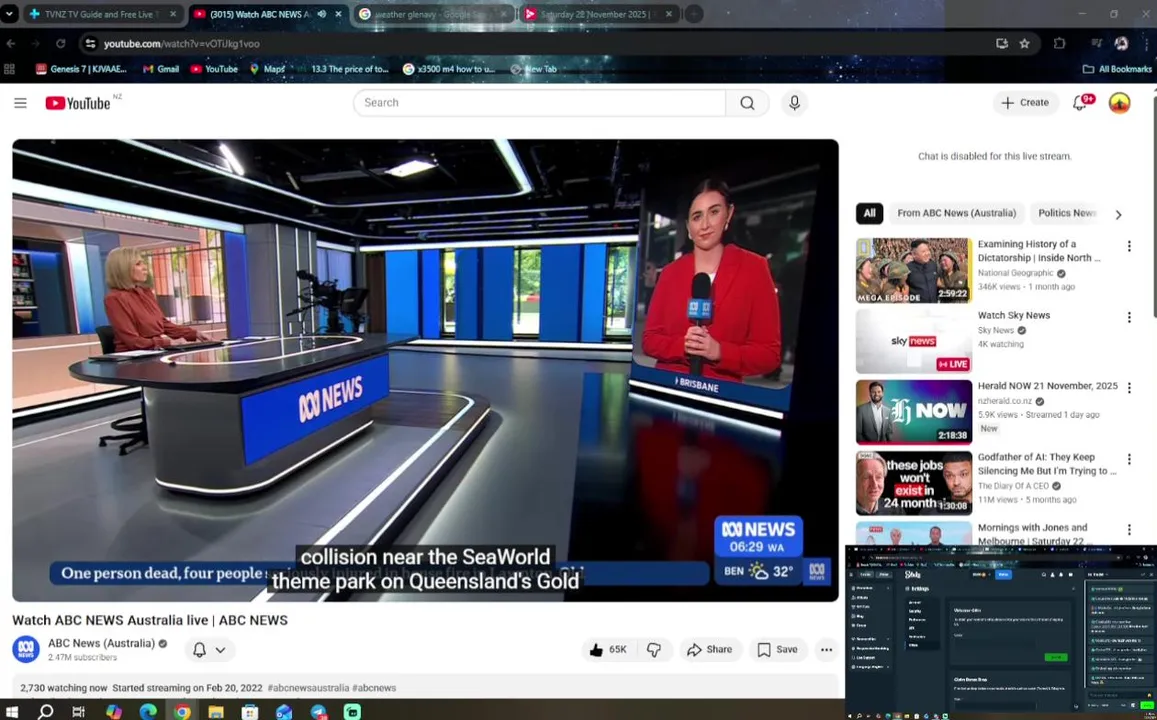Click the ABC News live video player
Viewport: 1157px width, 720px height.
coord(425,370)
